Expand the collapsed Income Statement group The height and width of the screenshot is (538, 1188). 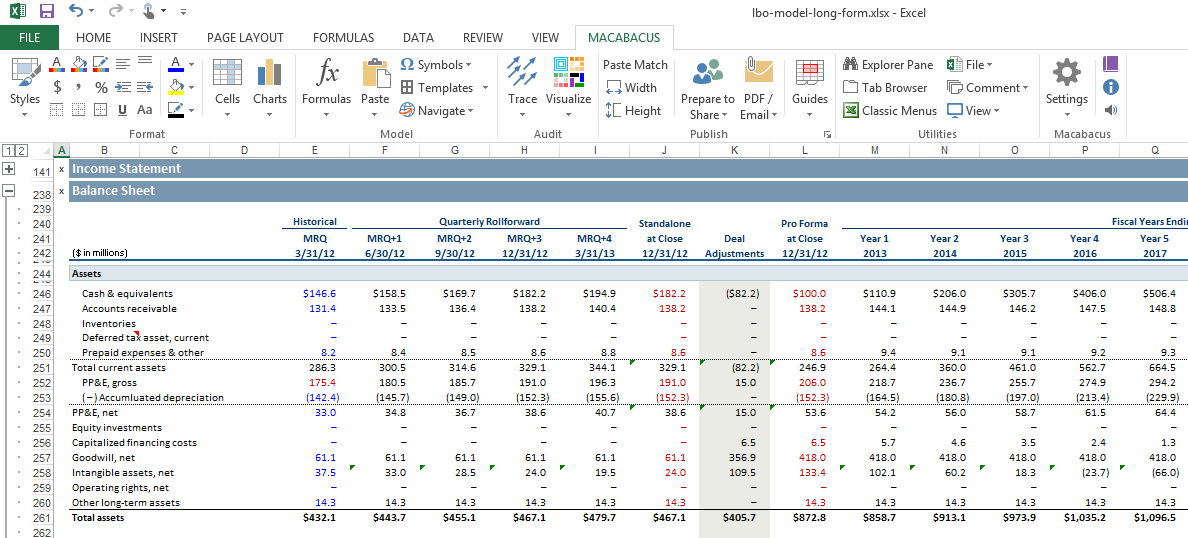[x=9, y=169]
